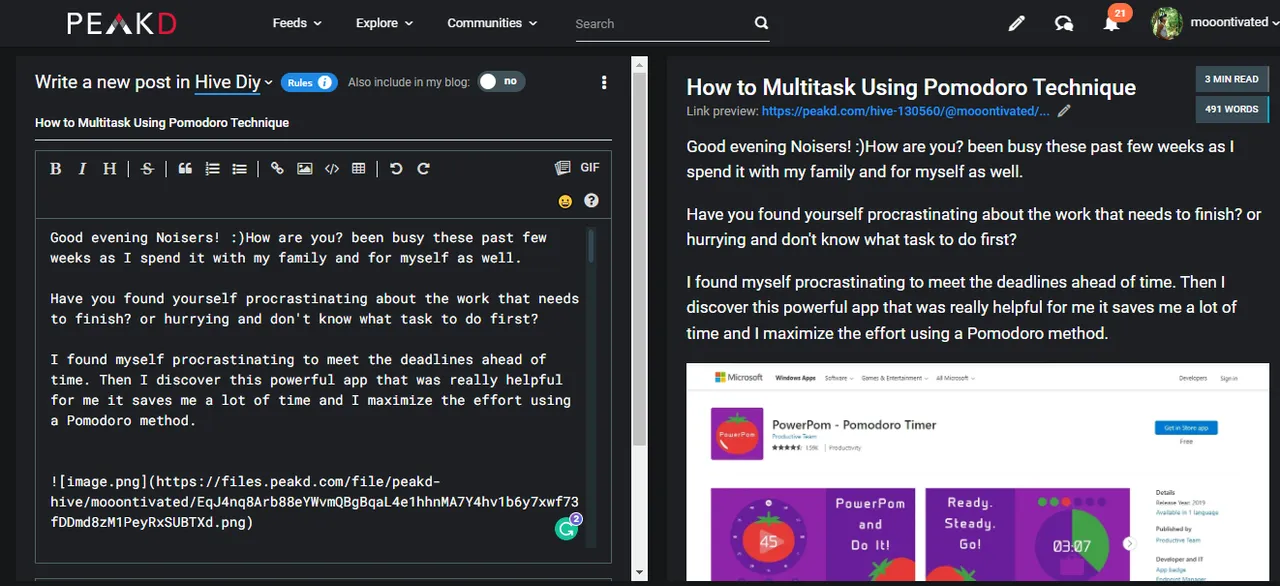Insert an image via picture icon

point(304,169)
